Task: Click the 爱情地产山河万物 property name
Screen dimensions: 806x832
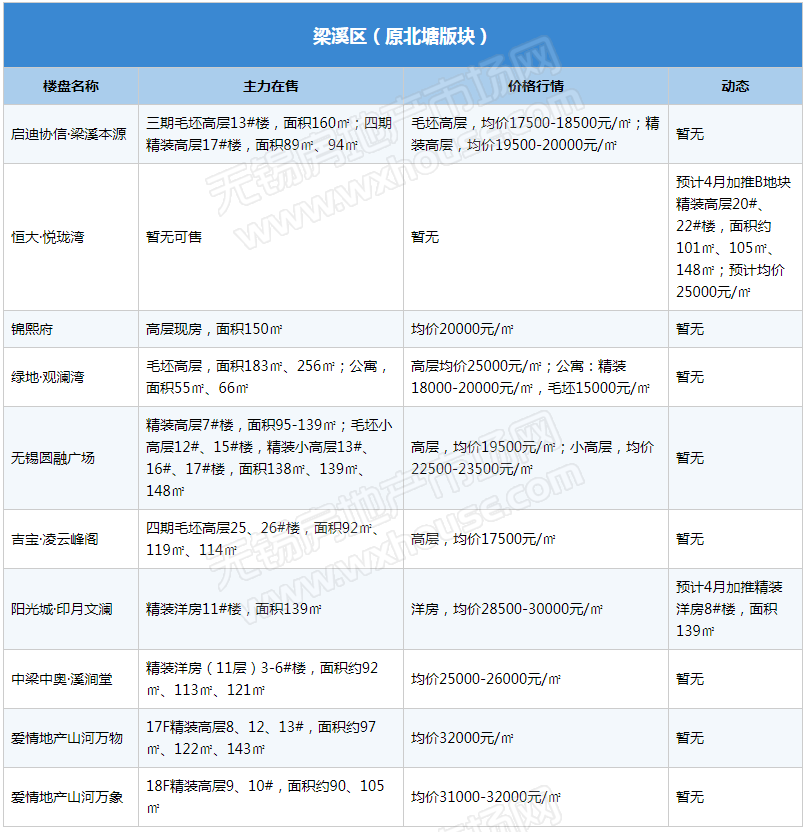Action: (67, 738)
